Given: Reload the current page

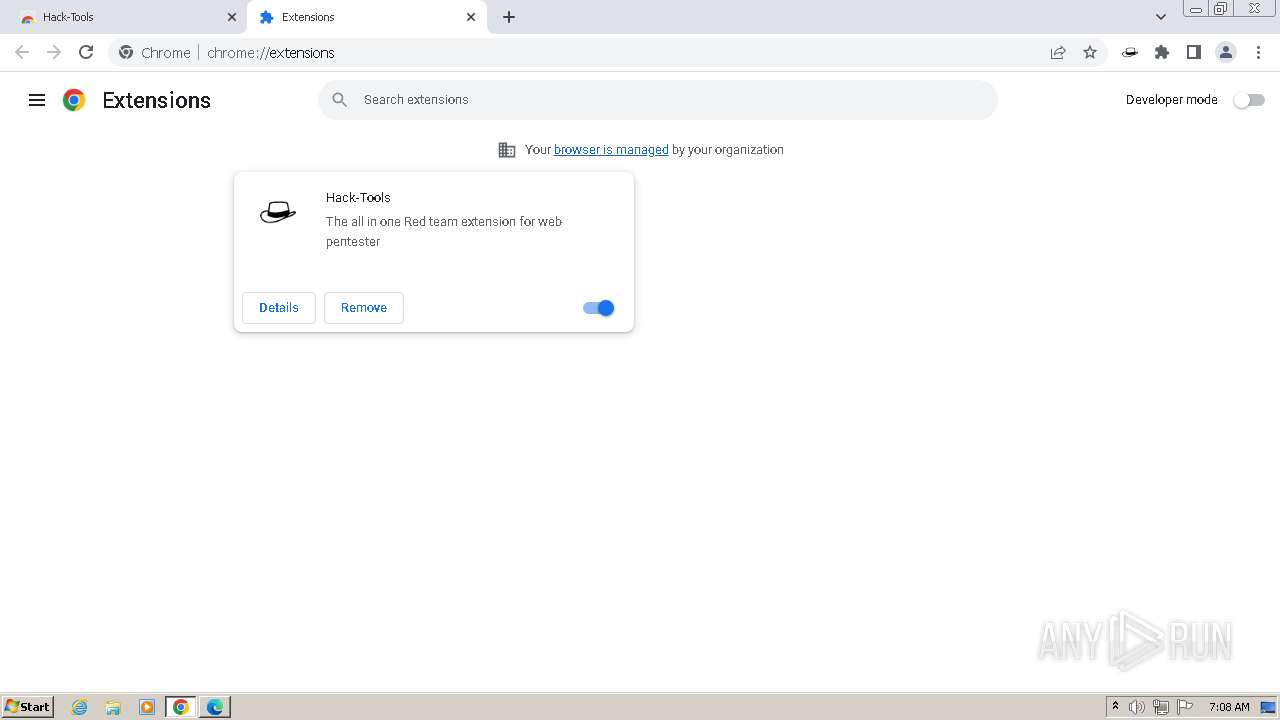Looking at the screenshot, I should [x=86, y=52].
